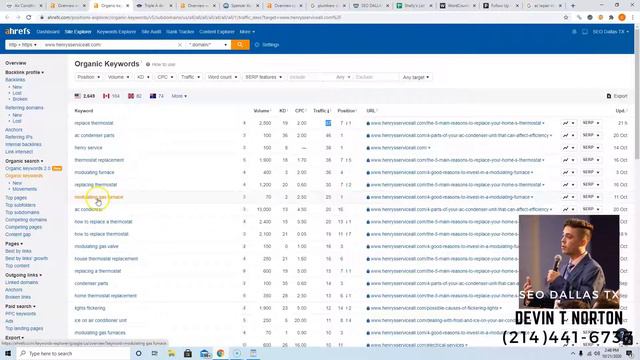Open the CPC filter dropdown
Screen dimensions: 640x360
[x=165, y=77]
